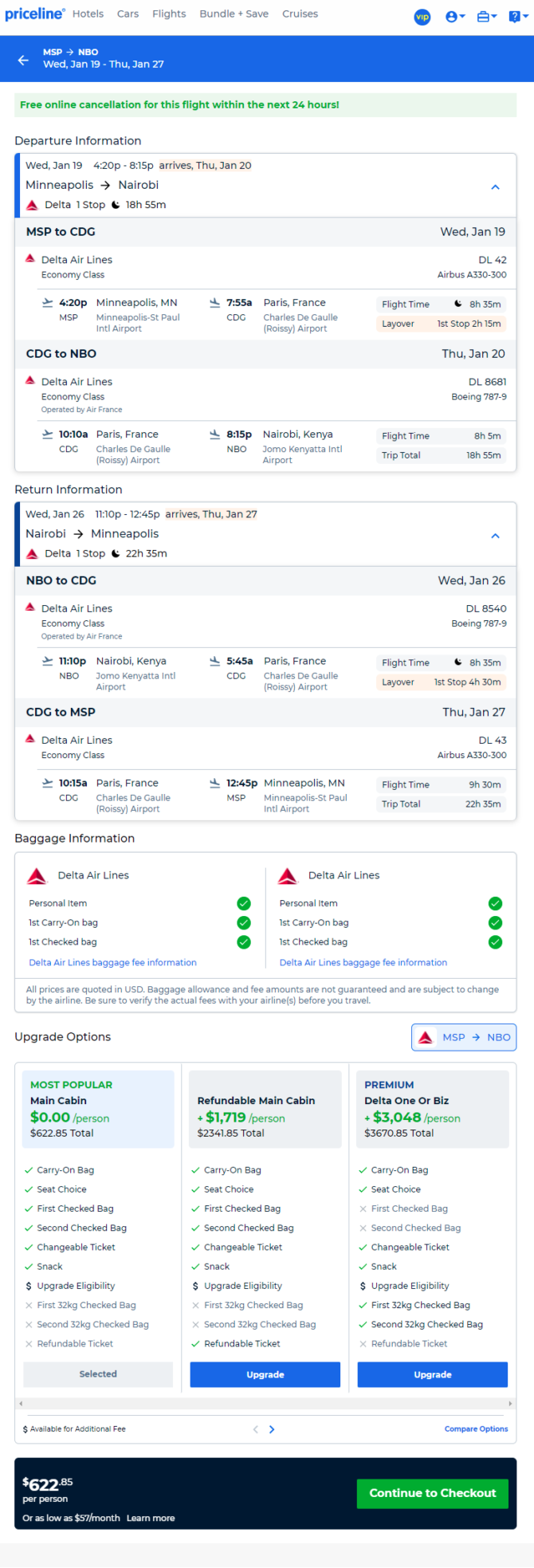Collapse the return flight details chevron
The height and width of the screenshot is (1568, 534).
coord(495,536)
